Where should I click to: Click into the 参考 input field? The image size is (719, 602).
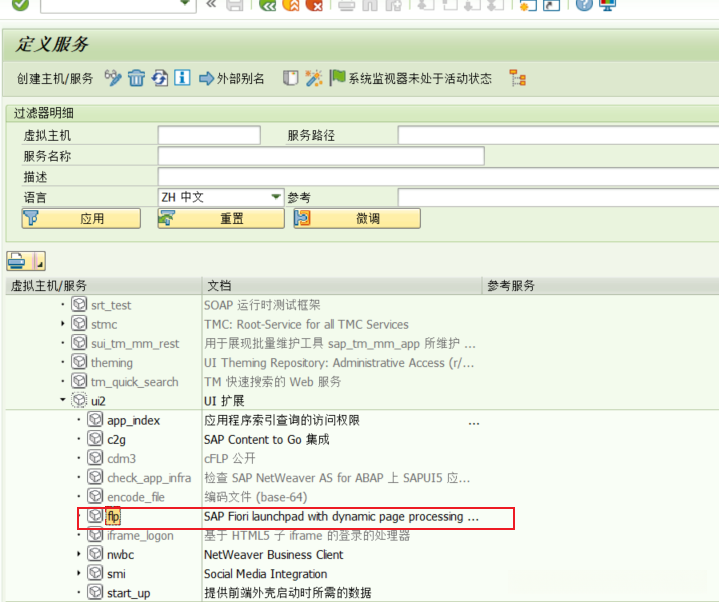pos(559,197)
